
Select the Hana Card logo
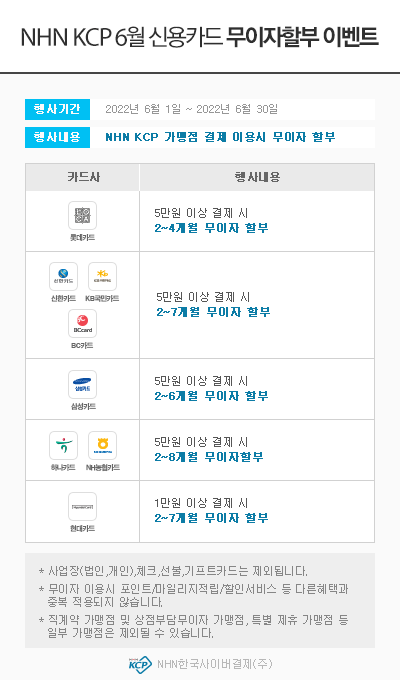pos(63,445)
